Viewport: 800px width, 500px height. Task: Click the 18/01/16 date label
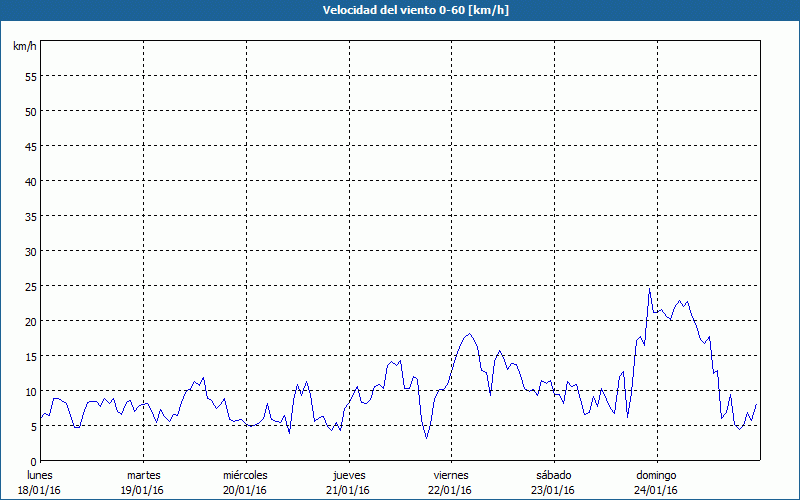[x=40, y=490]
